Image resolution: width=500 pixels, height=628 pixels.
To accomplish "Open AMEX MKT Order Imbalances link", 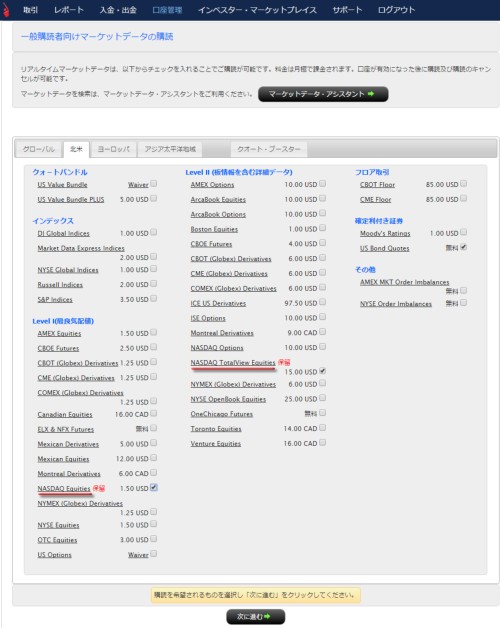I will (x=405, y=282).
